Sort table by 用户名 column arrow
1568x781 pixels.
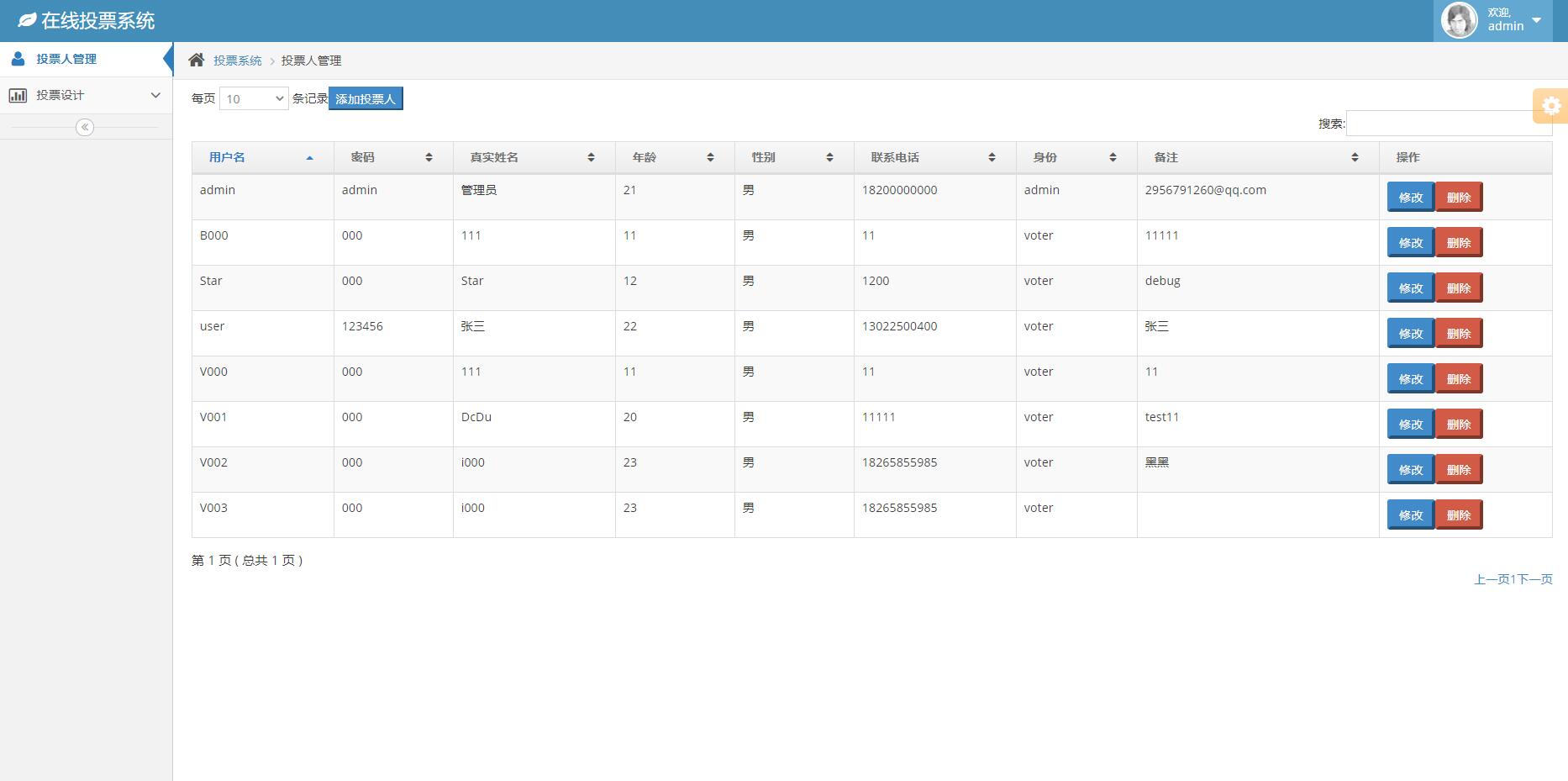point(309,158)
